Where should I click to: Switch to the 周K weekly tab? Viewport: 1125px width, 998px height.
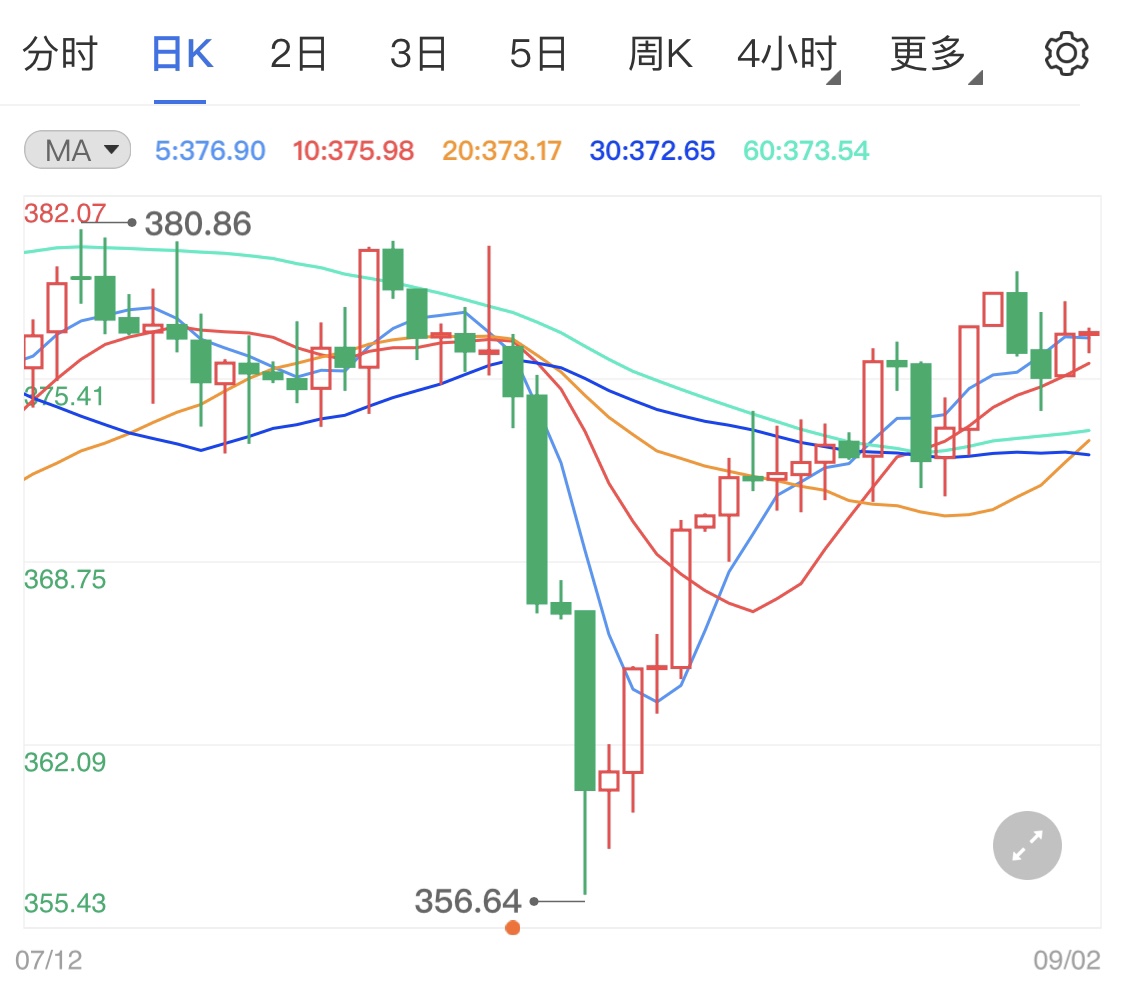point(660,53)
